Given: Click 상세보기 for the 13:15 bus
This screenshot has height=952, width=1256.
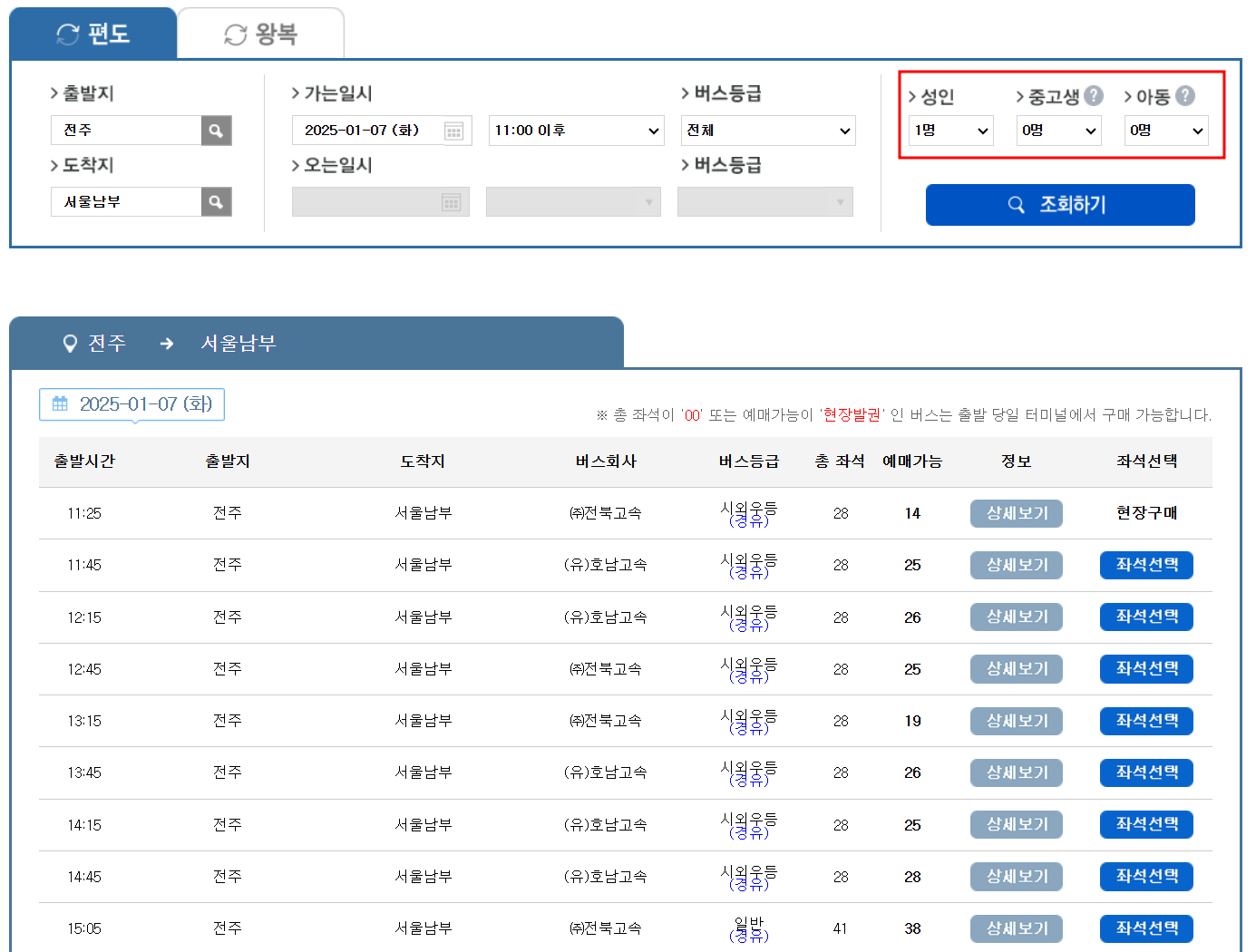Looking at the screenshot, I should coord(1017,721).
